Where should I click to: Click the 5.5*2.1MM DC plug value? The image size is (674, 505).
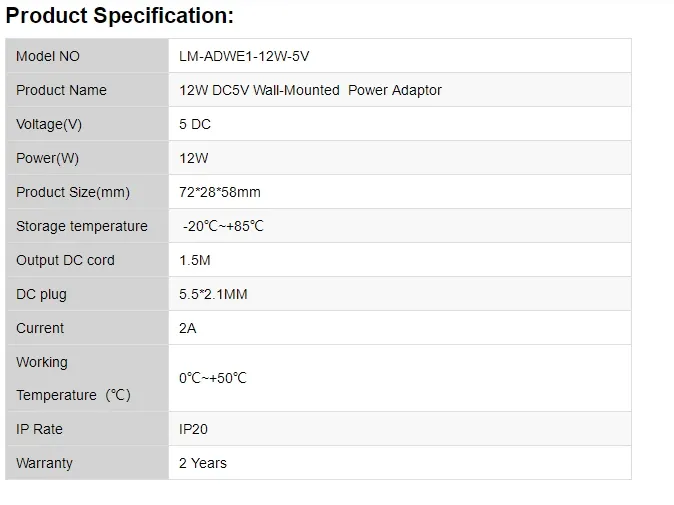tap(213, 294)
